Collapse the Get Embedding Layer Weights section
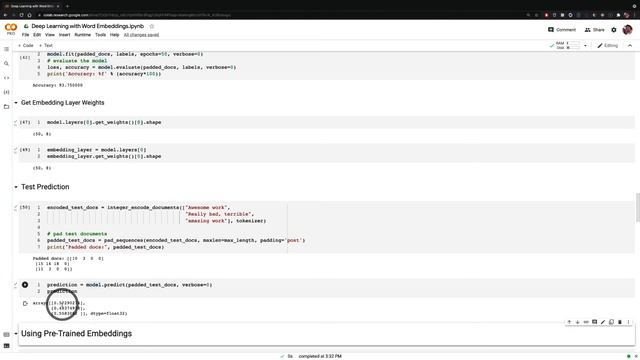Viewport: 640px width, 360px height. coord(16,103)
